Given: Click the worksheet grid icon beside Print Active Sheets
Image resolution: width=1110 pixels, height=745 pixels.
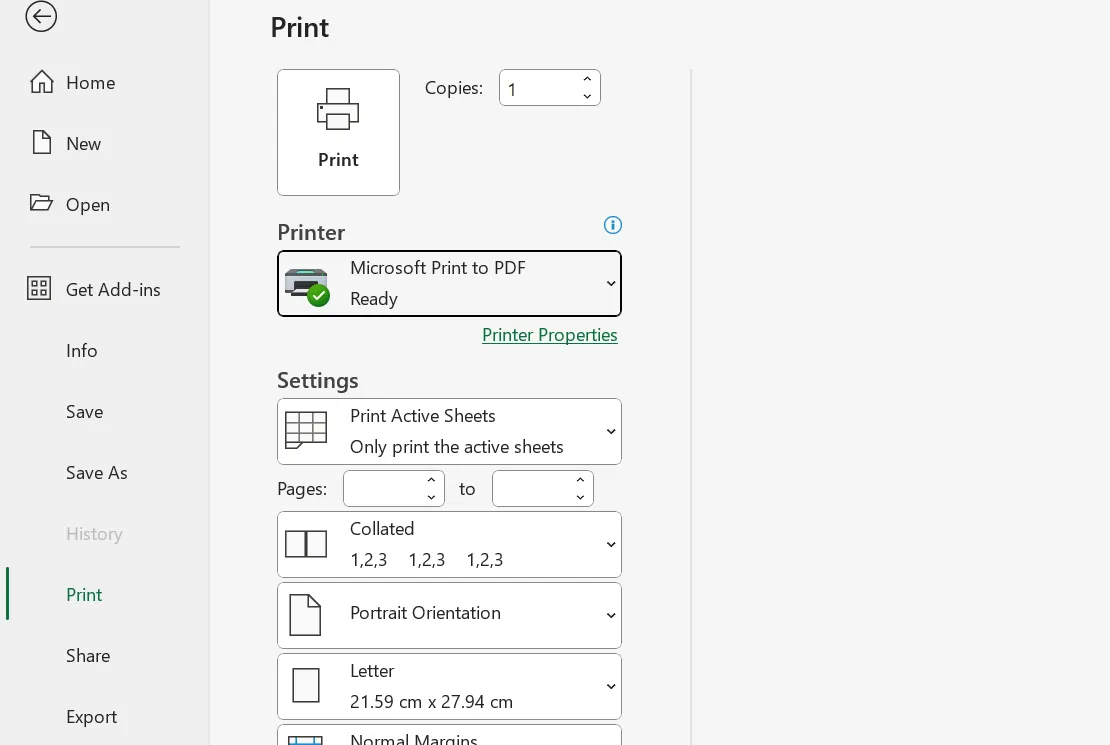Looking at the screenshot, I should point(306,429).
